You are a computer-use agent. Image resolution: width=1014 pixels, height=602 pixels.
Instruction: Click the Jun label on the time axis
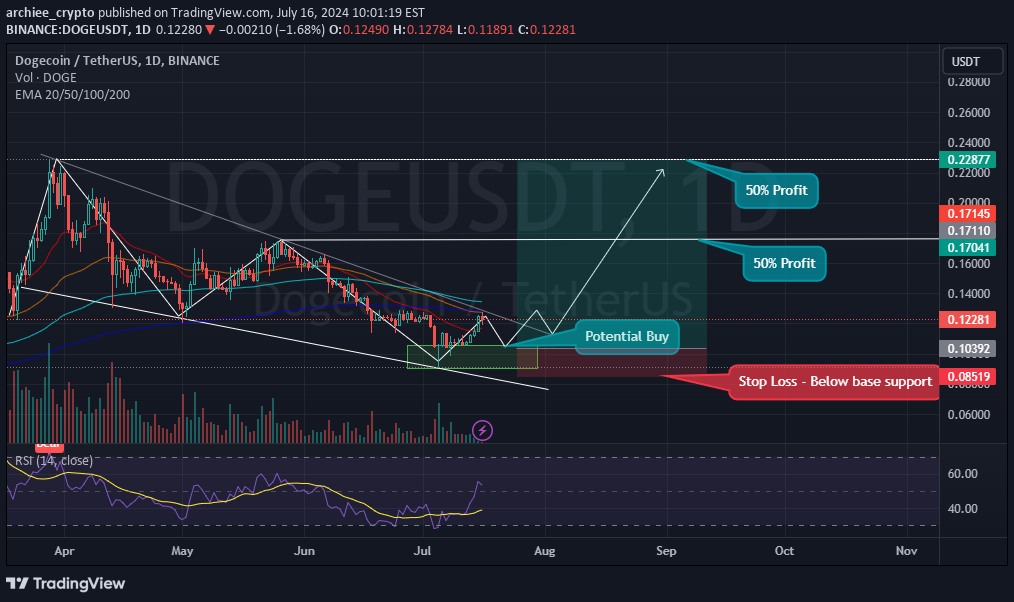[x=304, y=551]
